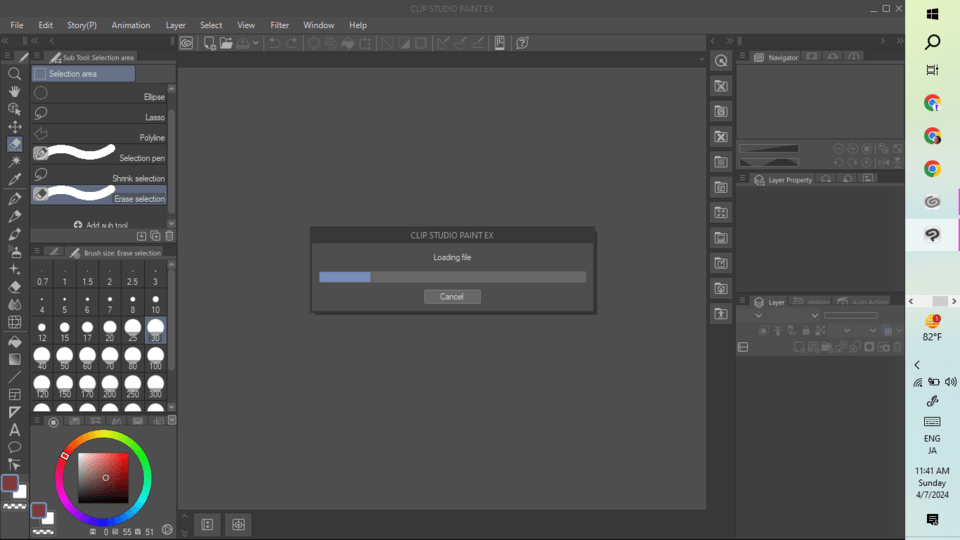Screen dimensions: 960x540
Task: Open the notification center icon
Action: [932, 520]
